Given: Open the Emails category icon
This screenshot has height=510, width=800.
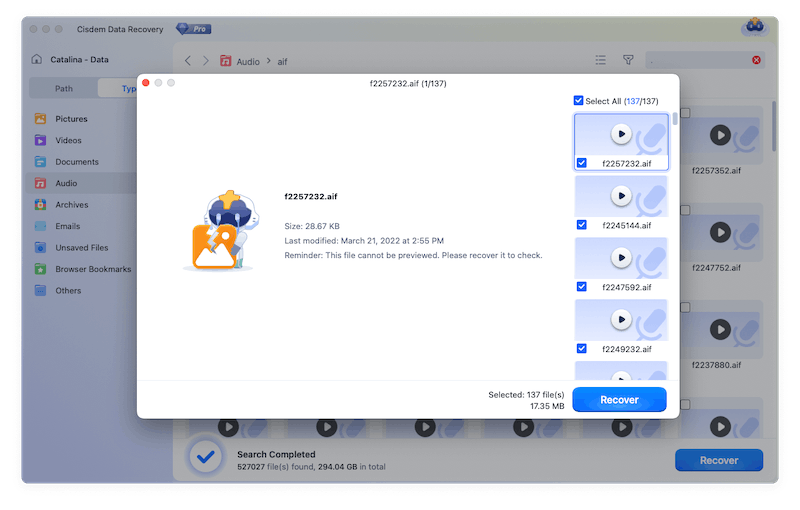Looking at the screenshot, I should point(40,226).
